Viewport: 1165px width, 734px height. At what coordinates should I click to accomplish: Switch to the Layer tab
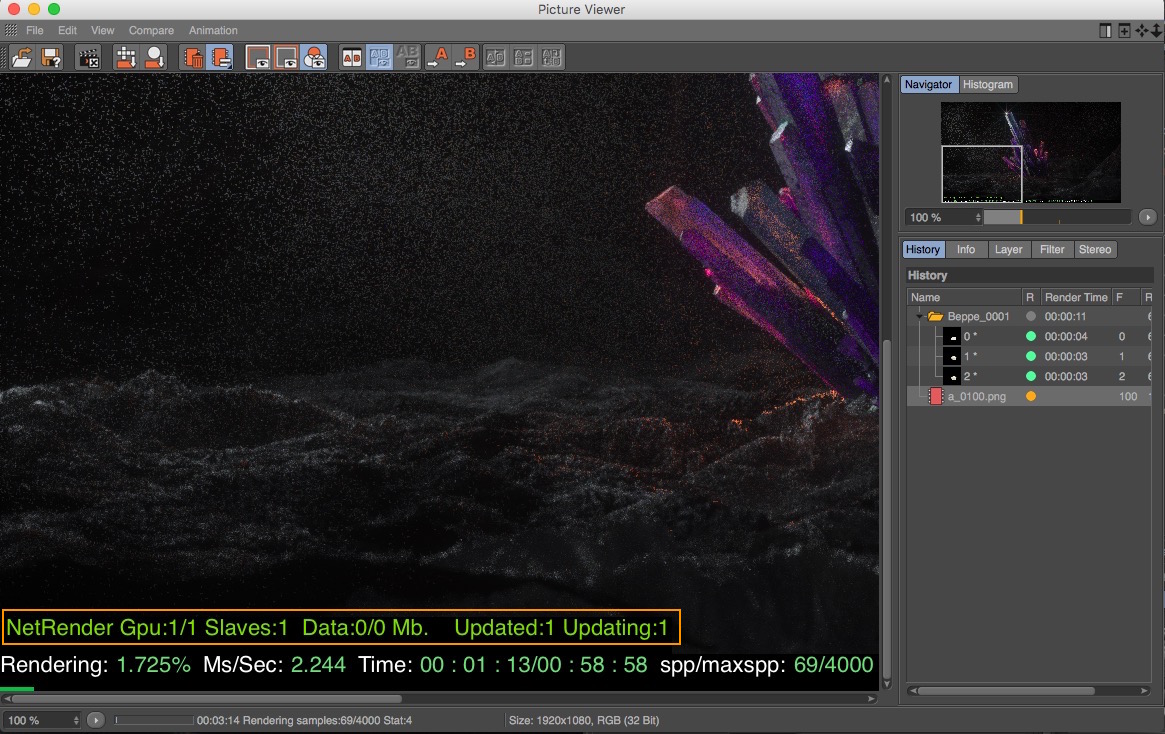click(1008, 250)
